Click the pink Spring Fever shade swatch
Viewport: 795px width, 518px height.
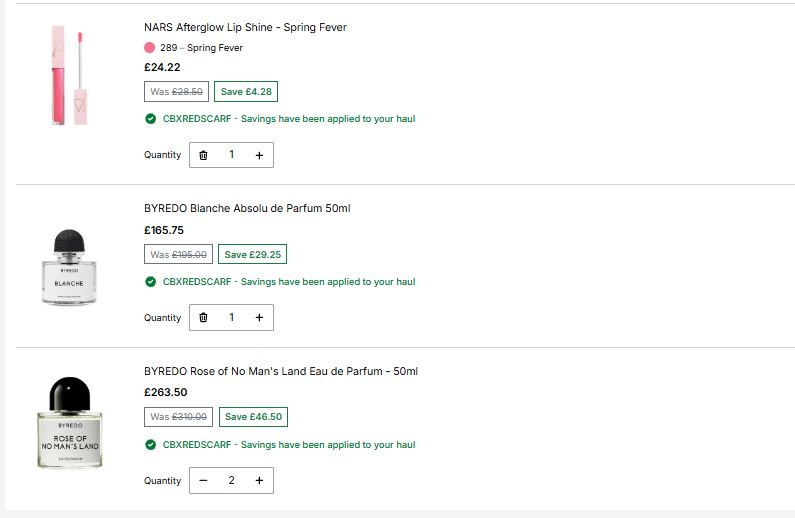pos(150,48)
